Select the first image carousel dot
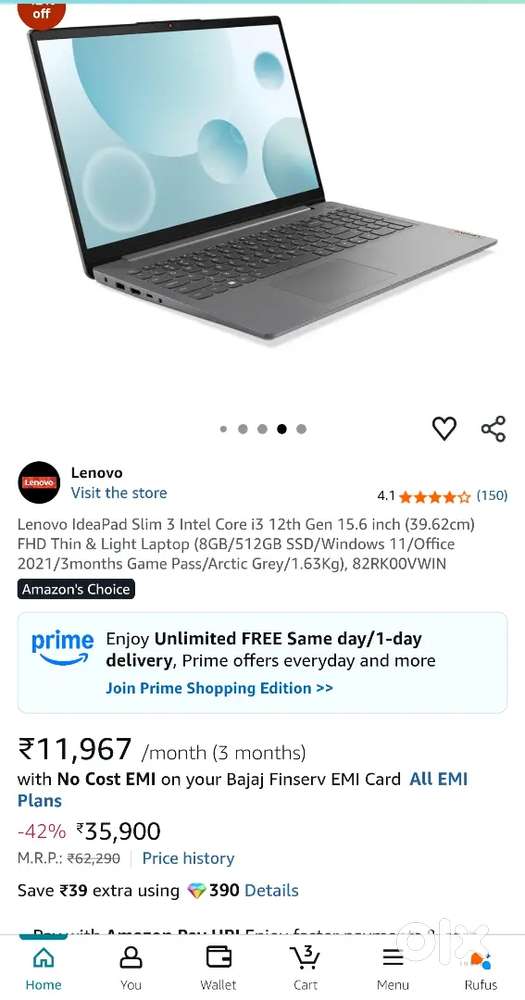The height and width of the screenshot is (1000, 525). (223, 429)
